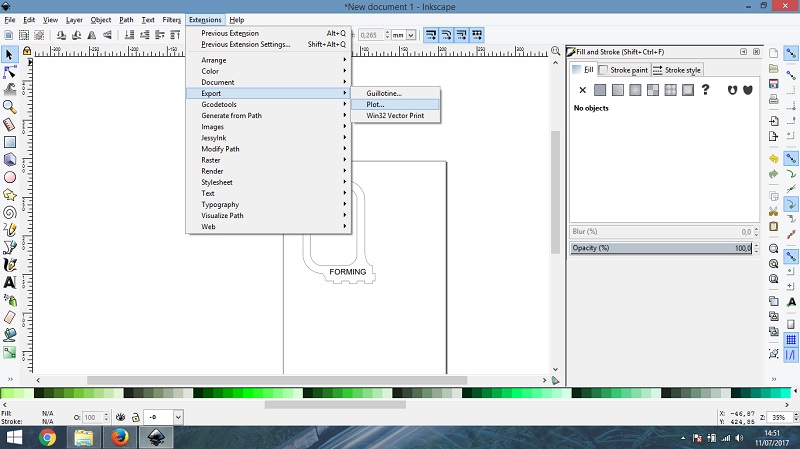Open the Filters menu
Screen dimensions: 800x449
click(172, 20)
